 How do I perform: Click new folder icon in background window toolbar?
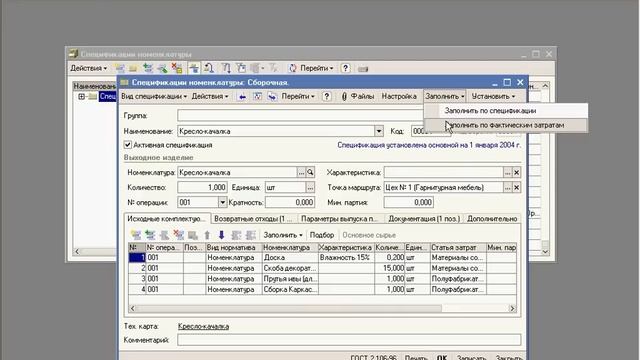[x=133, y=68]
